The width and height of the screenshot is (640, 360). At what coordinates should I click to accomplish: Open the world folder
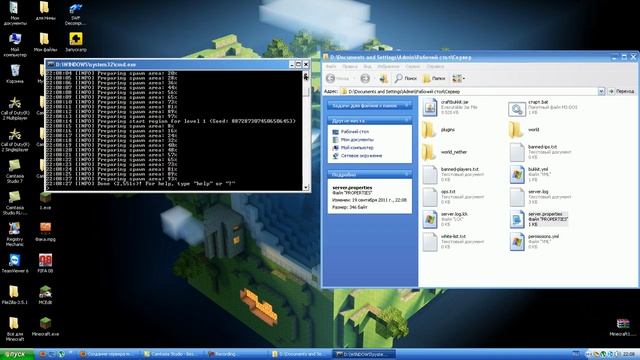coord(524,129)
